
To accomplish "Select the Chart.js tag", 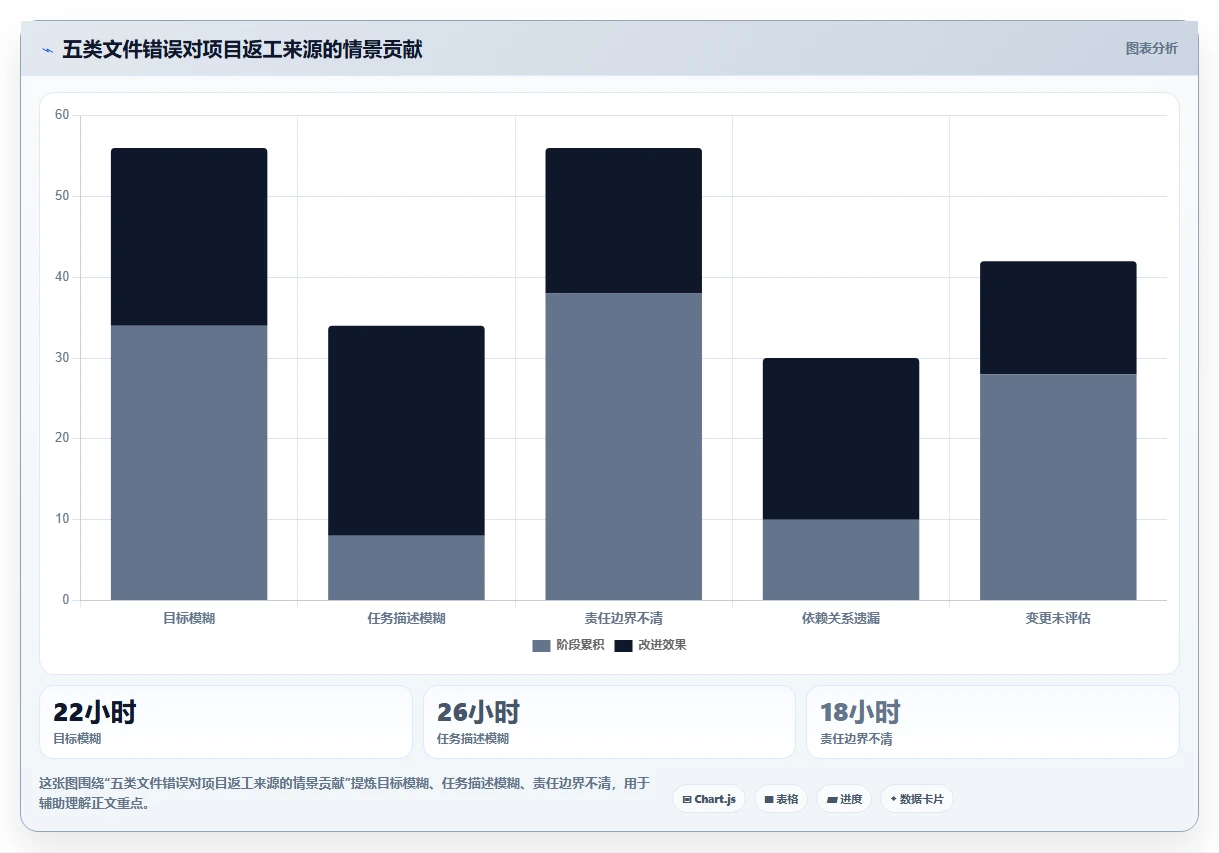I will 709,799.
